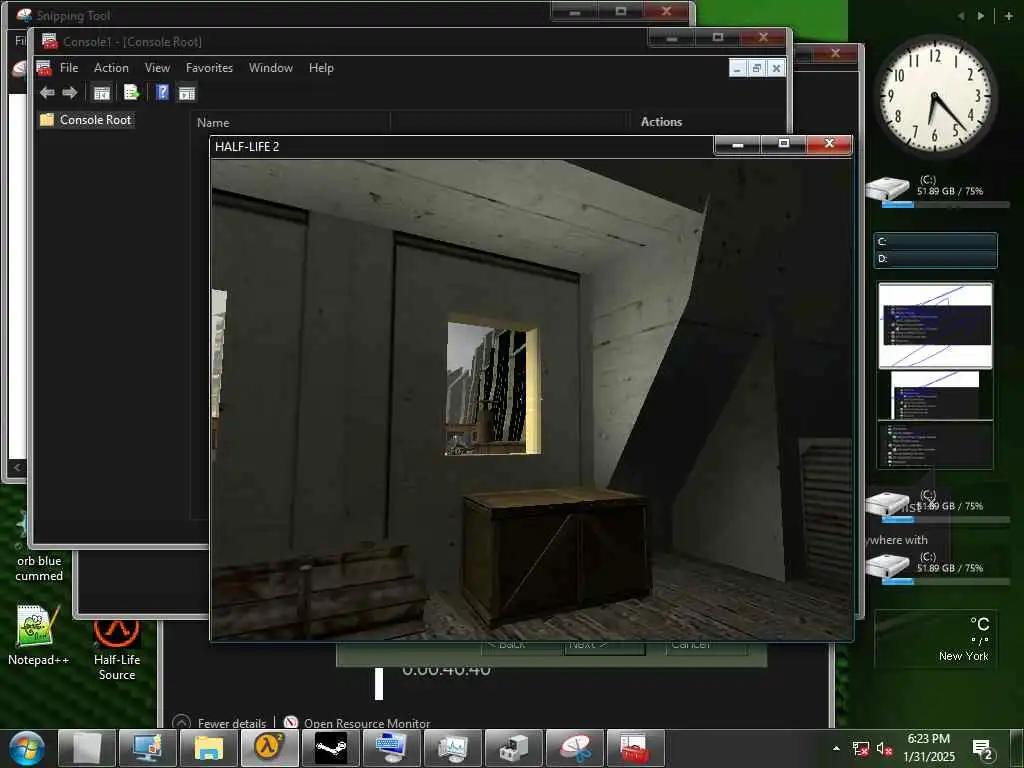Open File Explorer from the taskbar
The image size is (1024, 768).
[x=208, y=748]
